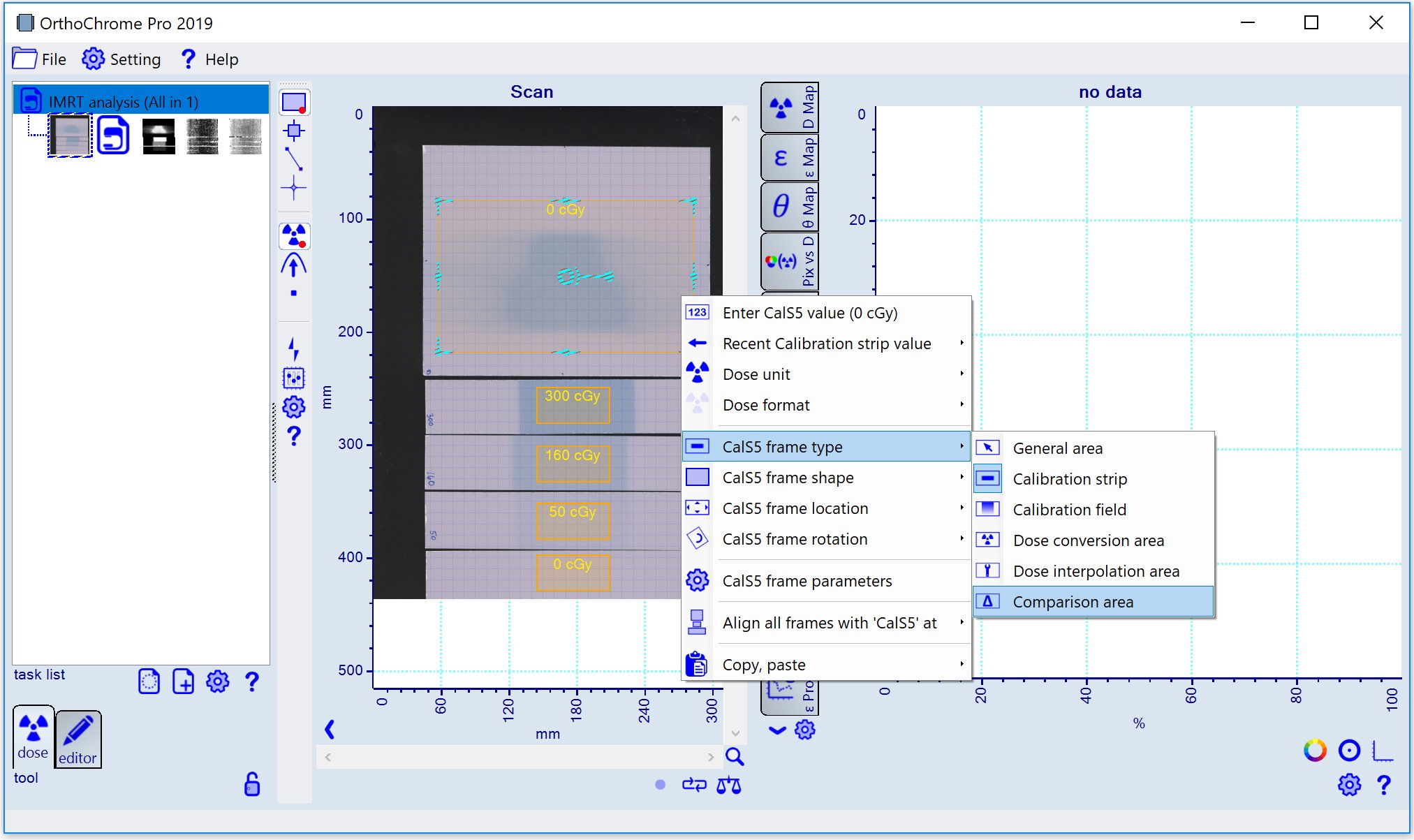This screenshot has height=840, width=1414.
Task: Switch to the editor tool button
Action: 78,739
